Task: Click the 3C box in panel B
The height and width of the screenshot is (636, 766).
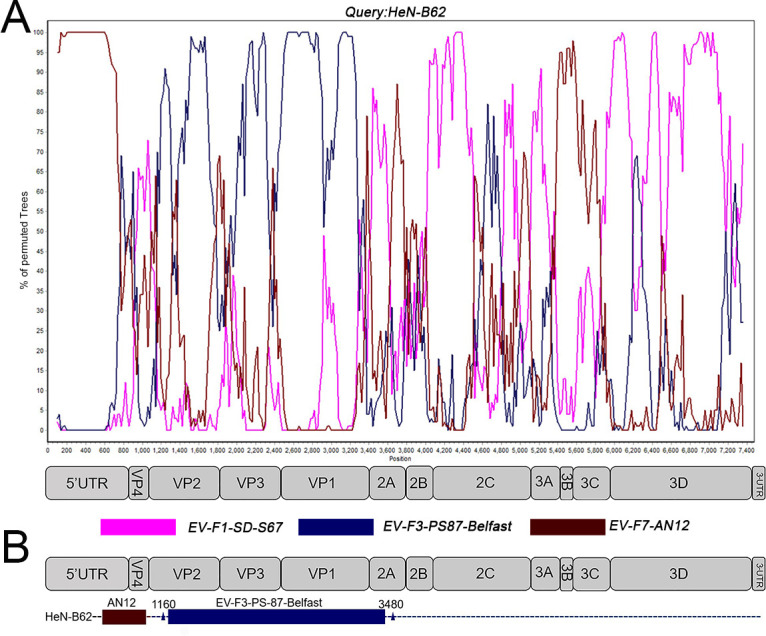Action: (592, 573)
